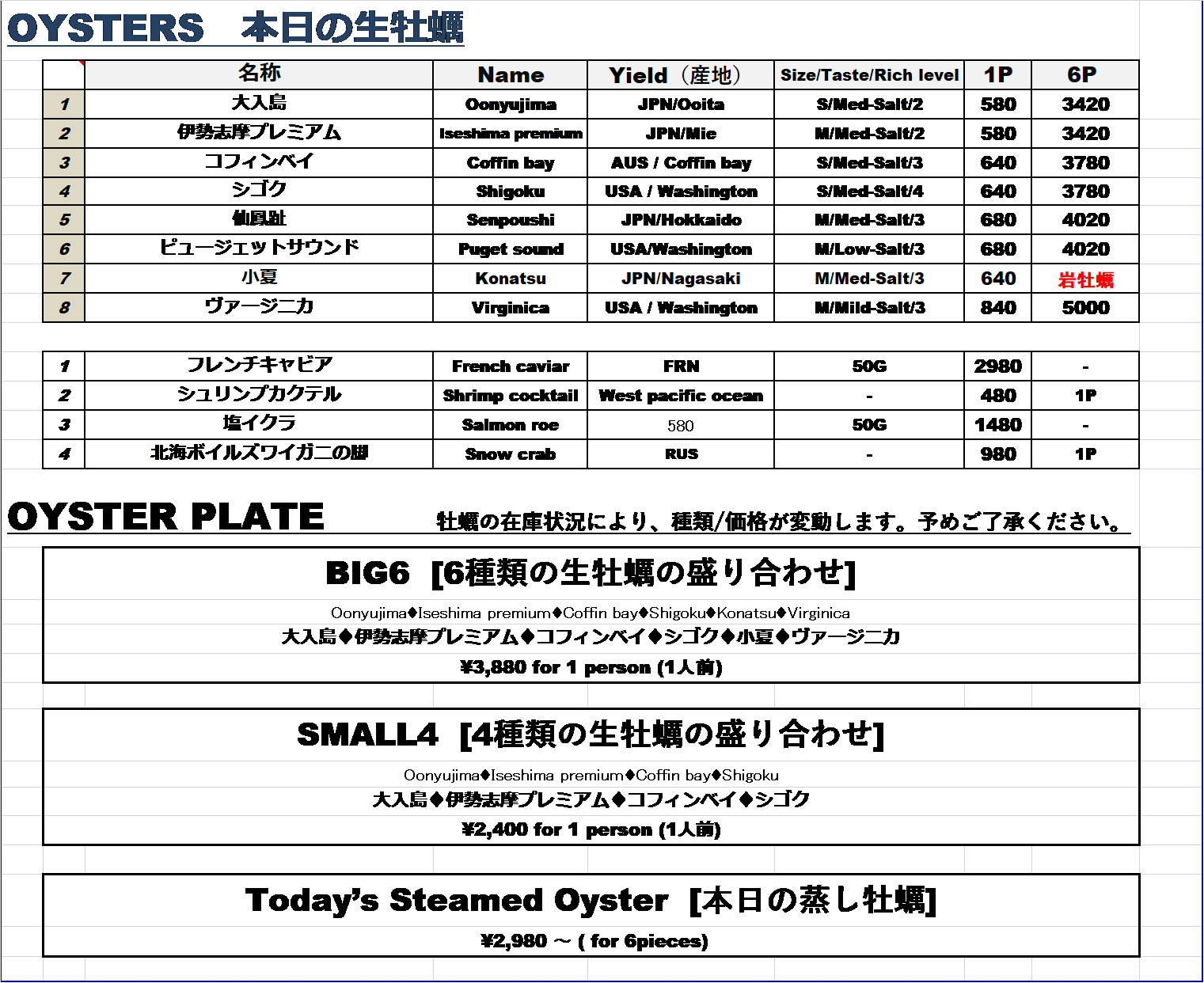Click the OYSTERS 本日の生牡蠣 title

click(235, 28)
